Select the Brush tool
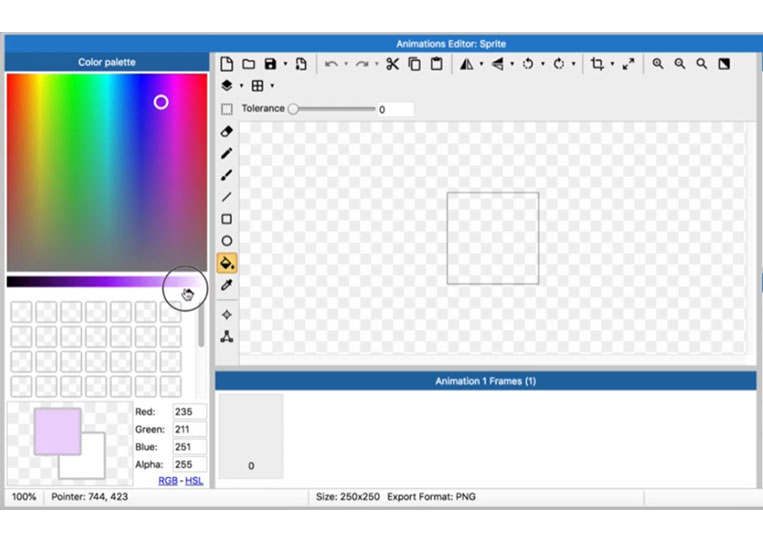The image size is (763, 541). [227, 175]
